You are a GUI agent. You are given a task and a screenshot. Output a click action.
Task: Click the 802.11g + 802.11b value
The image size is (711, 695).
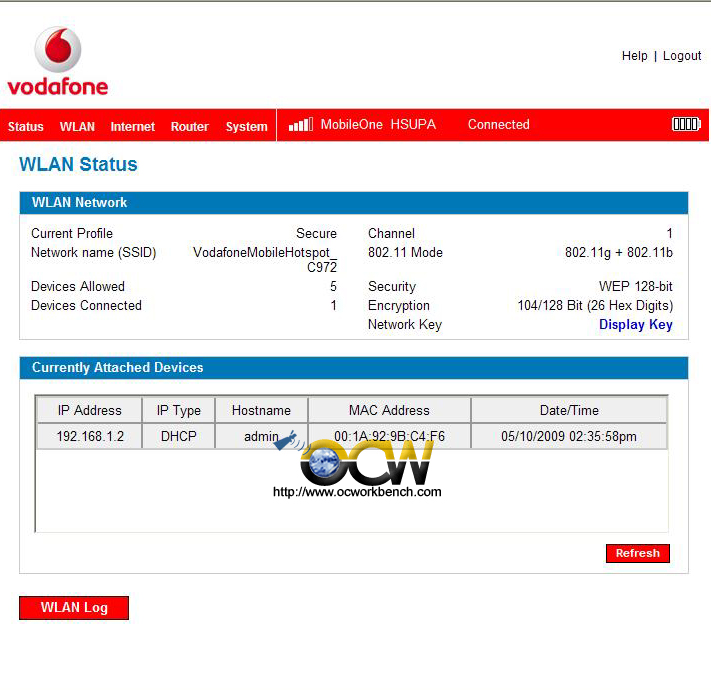coord(619,253)
